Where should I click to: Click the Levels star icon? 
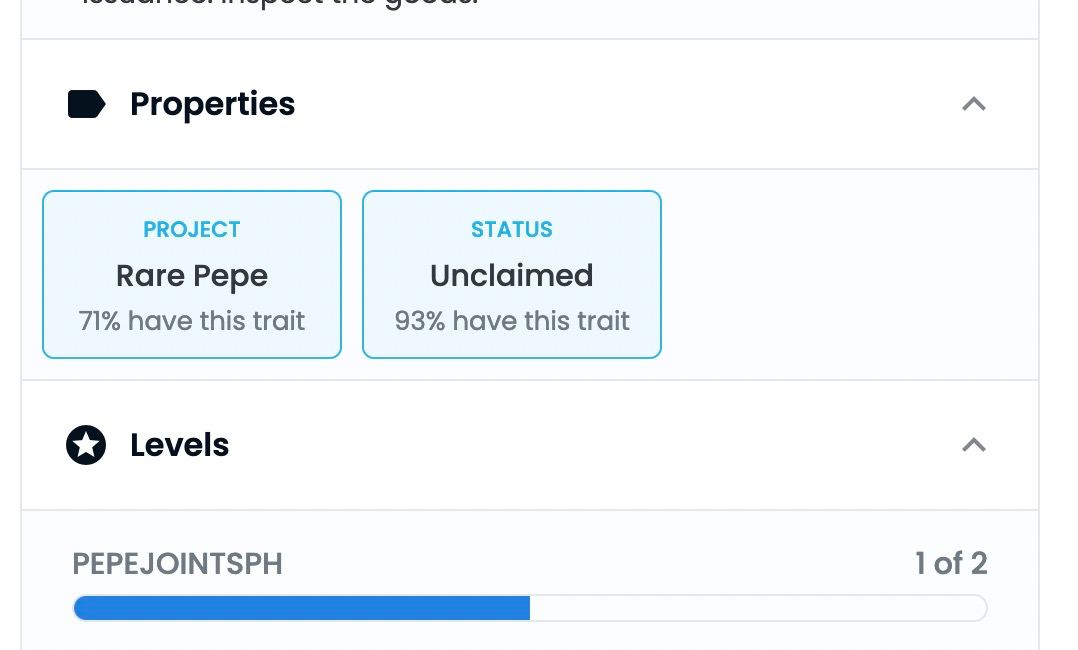86,445
